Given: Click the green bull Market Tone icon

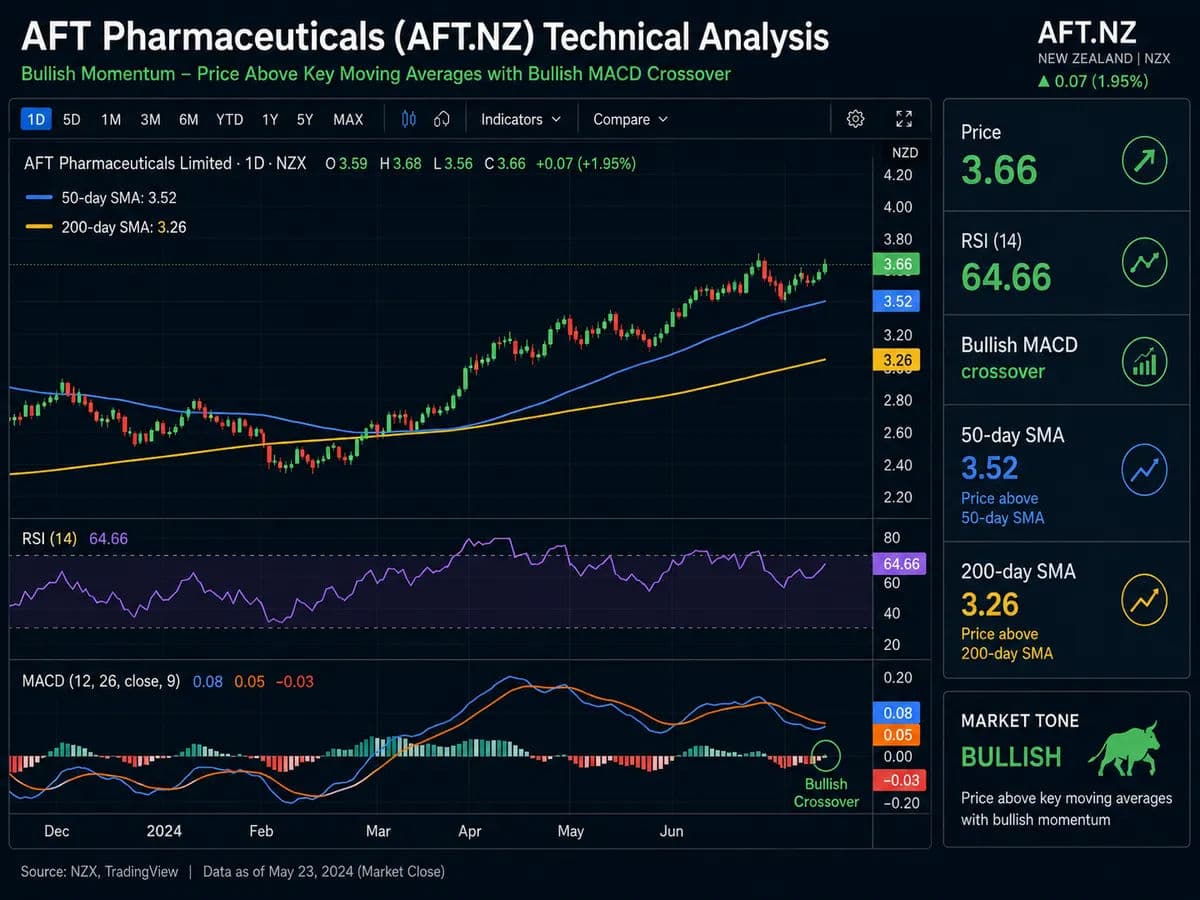Looking at the screenshot, I should 1123,748.
